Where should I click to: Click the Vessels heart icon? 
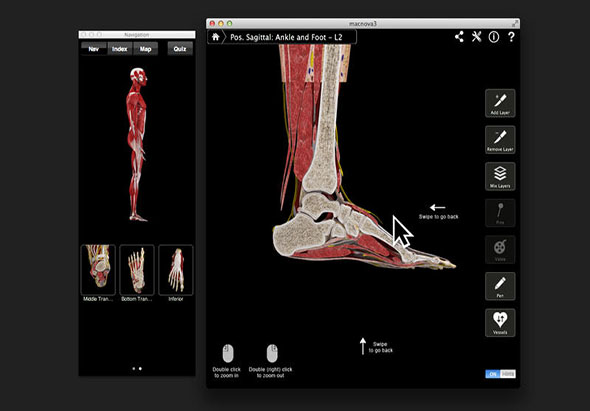click(x=500, y=323)
